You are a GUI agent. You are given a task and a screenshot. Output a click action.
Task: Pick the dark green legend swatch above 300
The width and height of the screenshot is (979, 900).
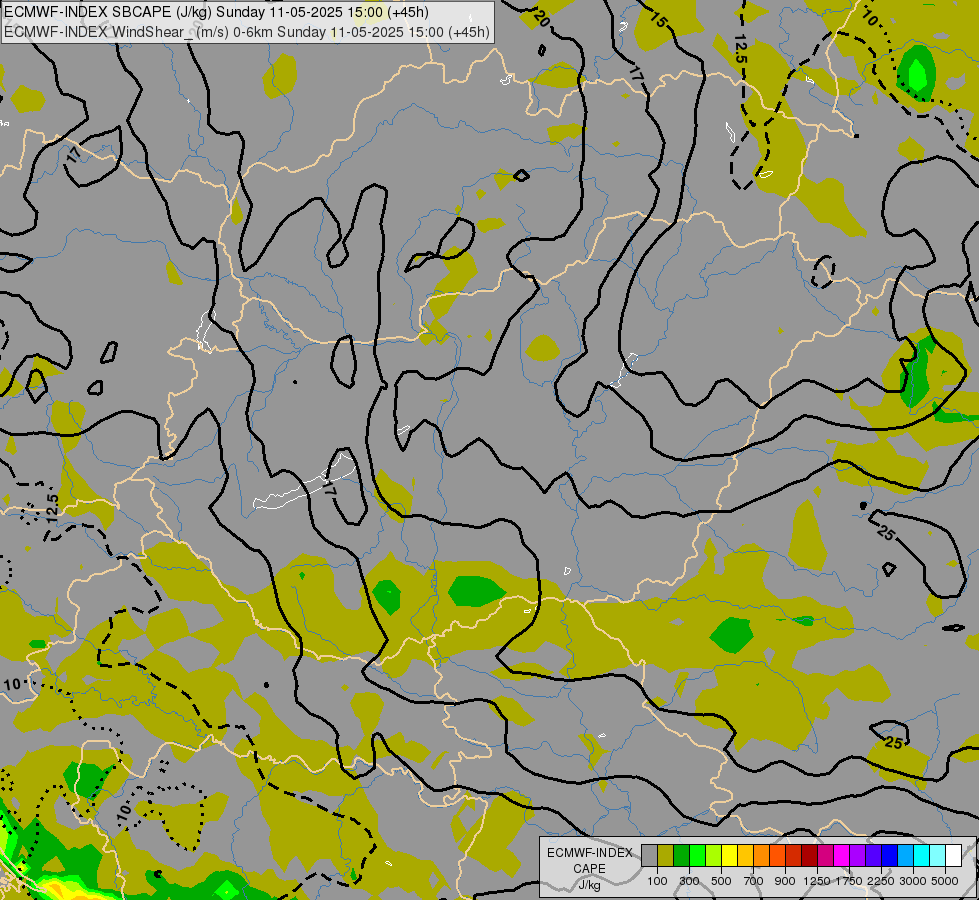point(681,855)
